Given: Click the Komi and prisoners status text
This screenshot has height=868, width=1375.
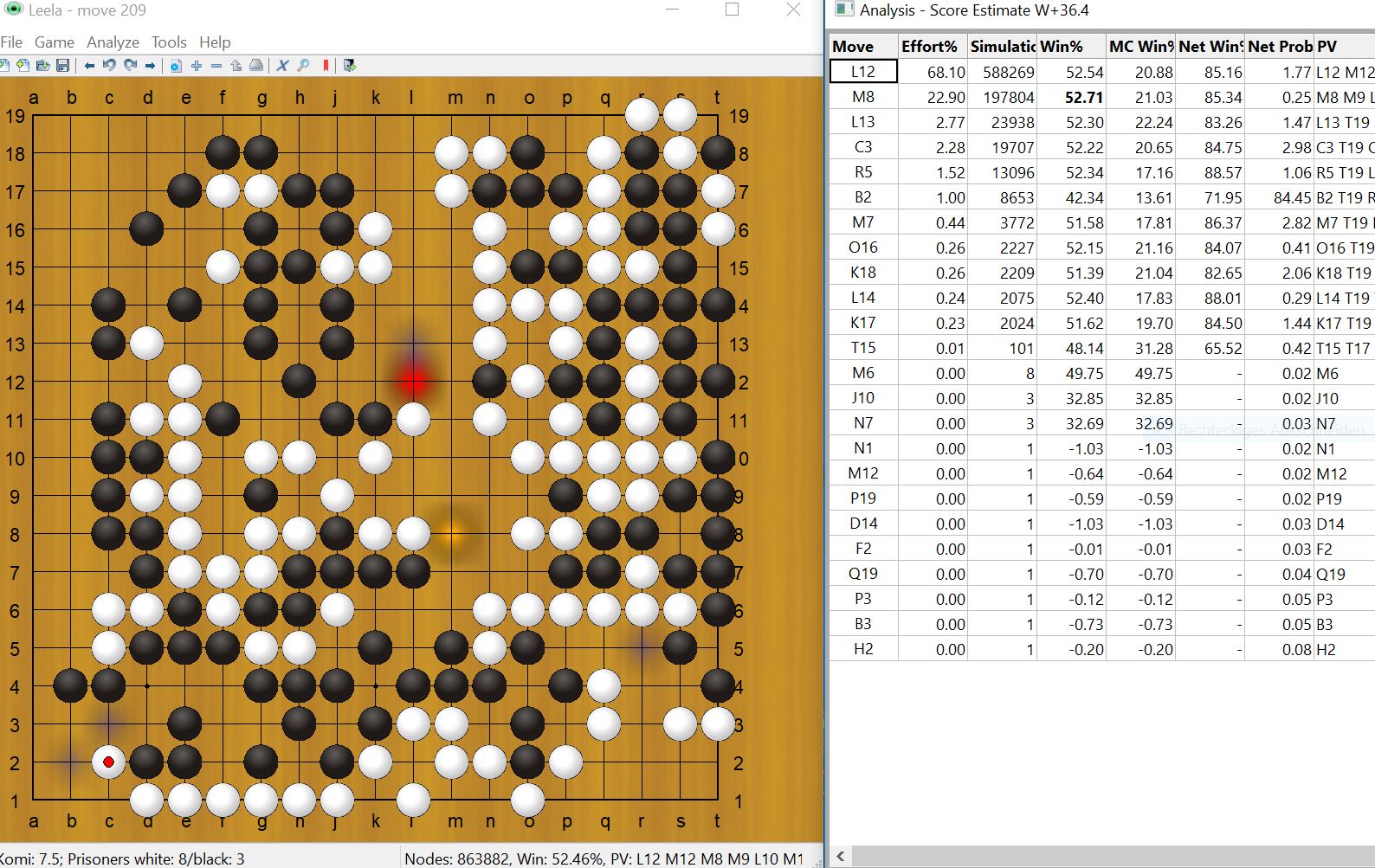Looking at the screenshot, I should click(x=123, y=858).
